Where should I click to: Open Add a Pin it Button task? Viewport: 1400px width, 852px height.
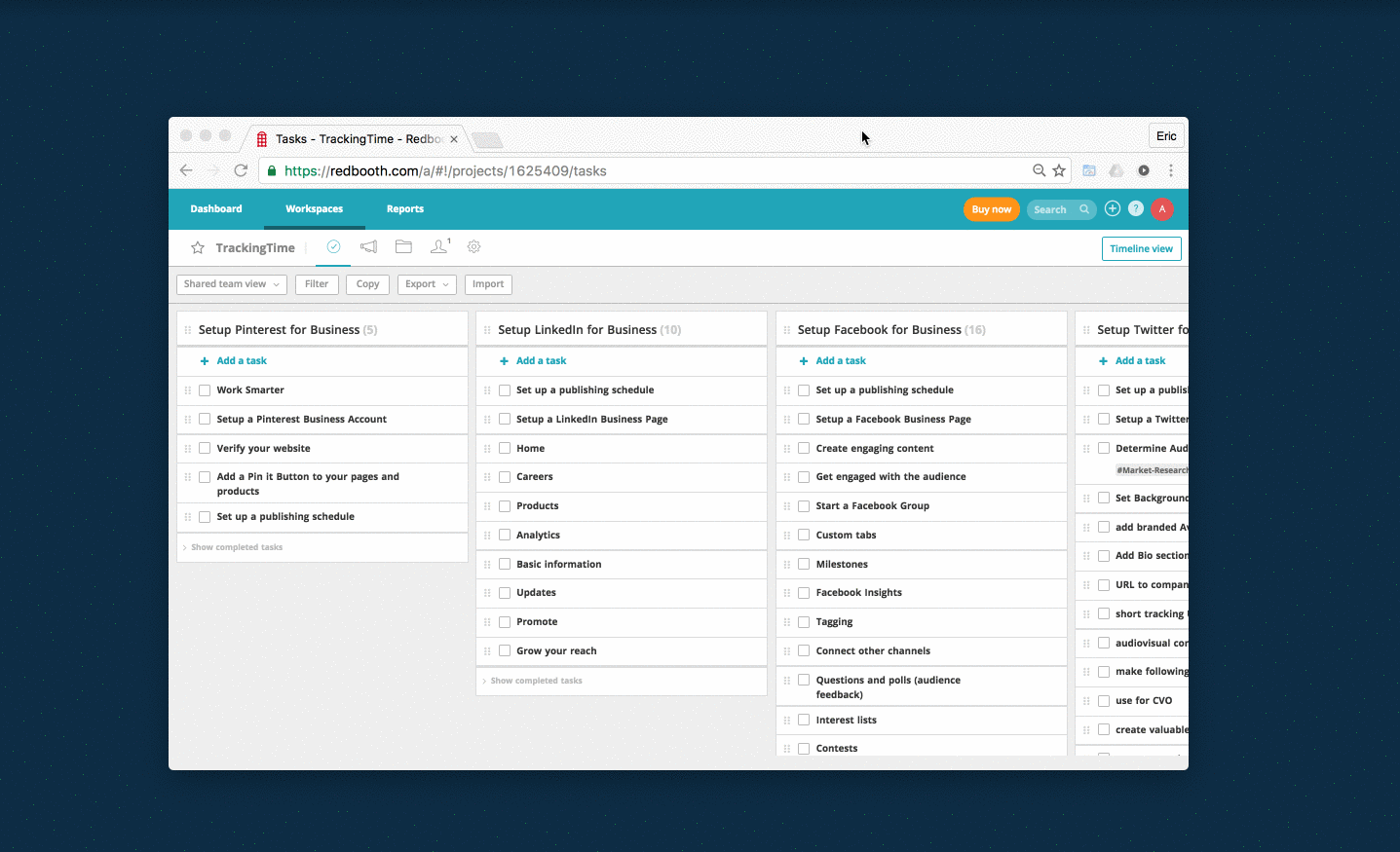pos(308,484)
